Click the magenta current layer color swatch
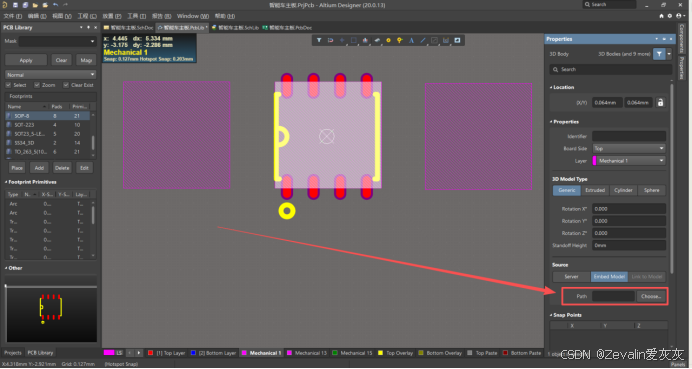This screenshot has height=369, width=692. (x=109, y=353)
